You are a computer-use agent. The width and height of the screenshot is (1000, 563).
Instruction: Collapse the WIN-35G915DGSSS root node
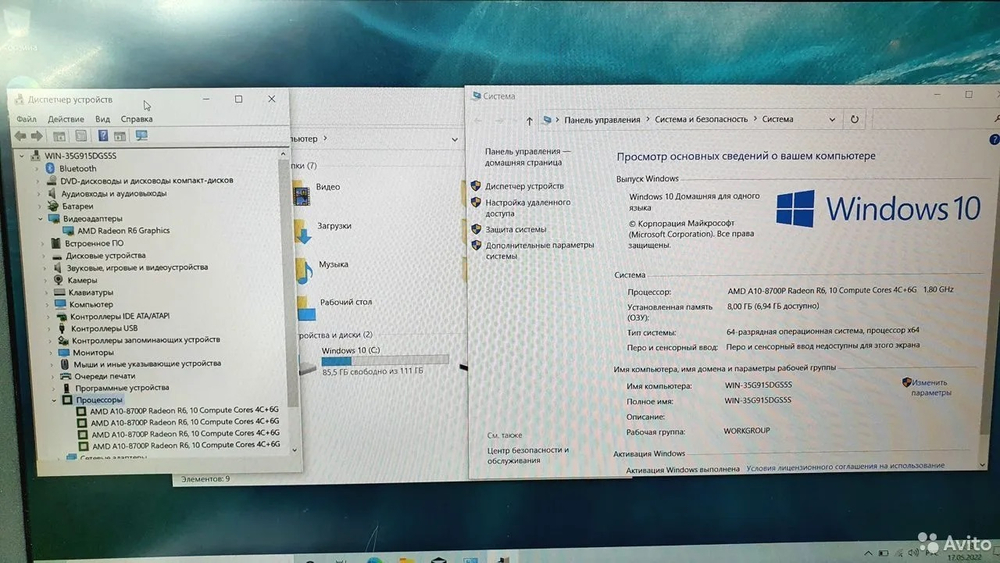pyautogui.click(x=22, y=156)
